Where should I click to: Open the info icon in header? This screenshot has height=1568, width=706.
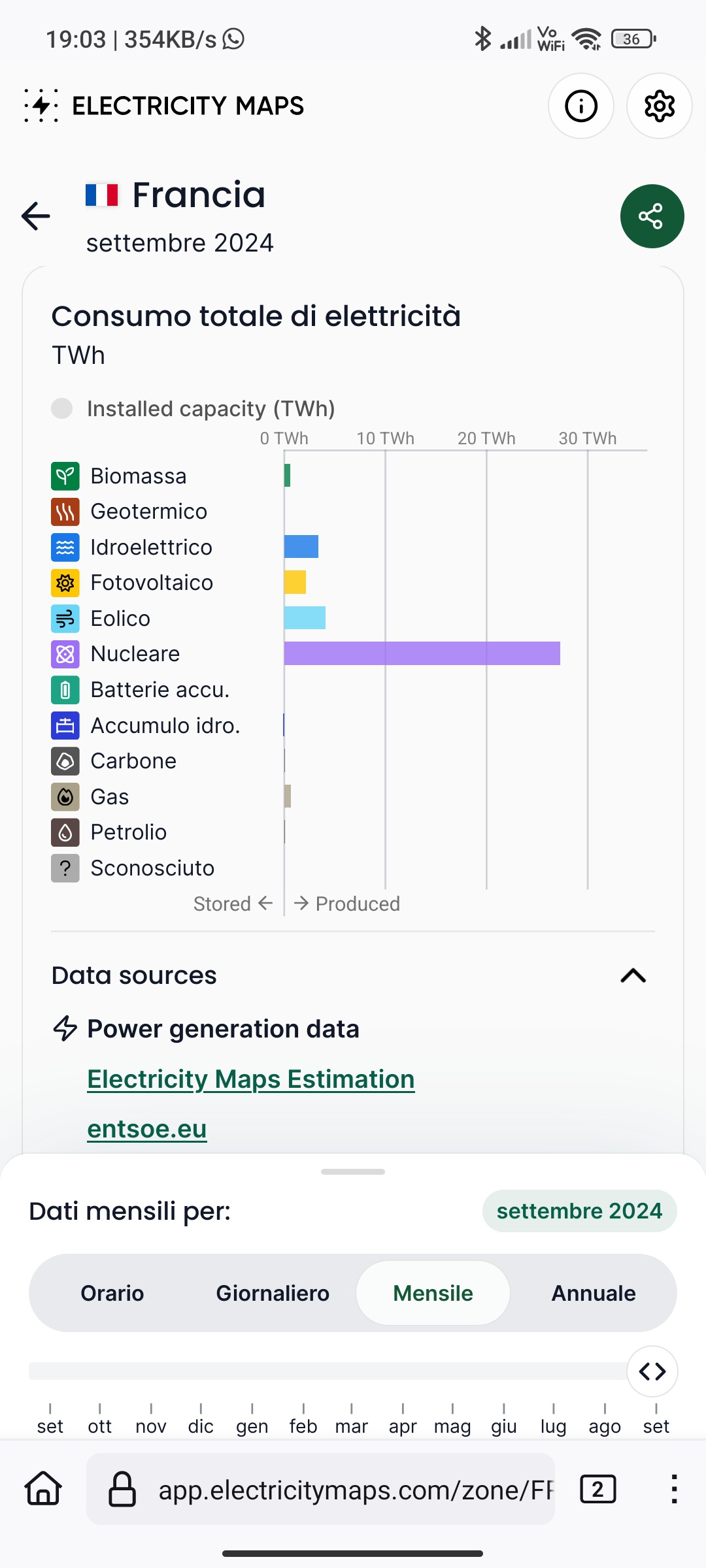(580, 106)
